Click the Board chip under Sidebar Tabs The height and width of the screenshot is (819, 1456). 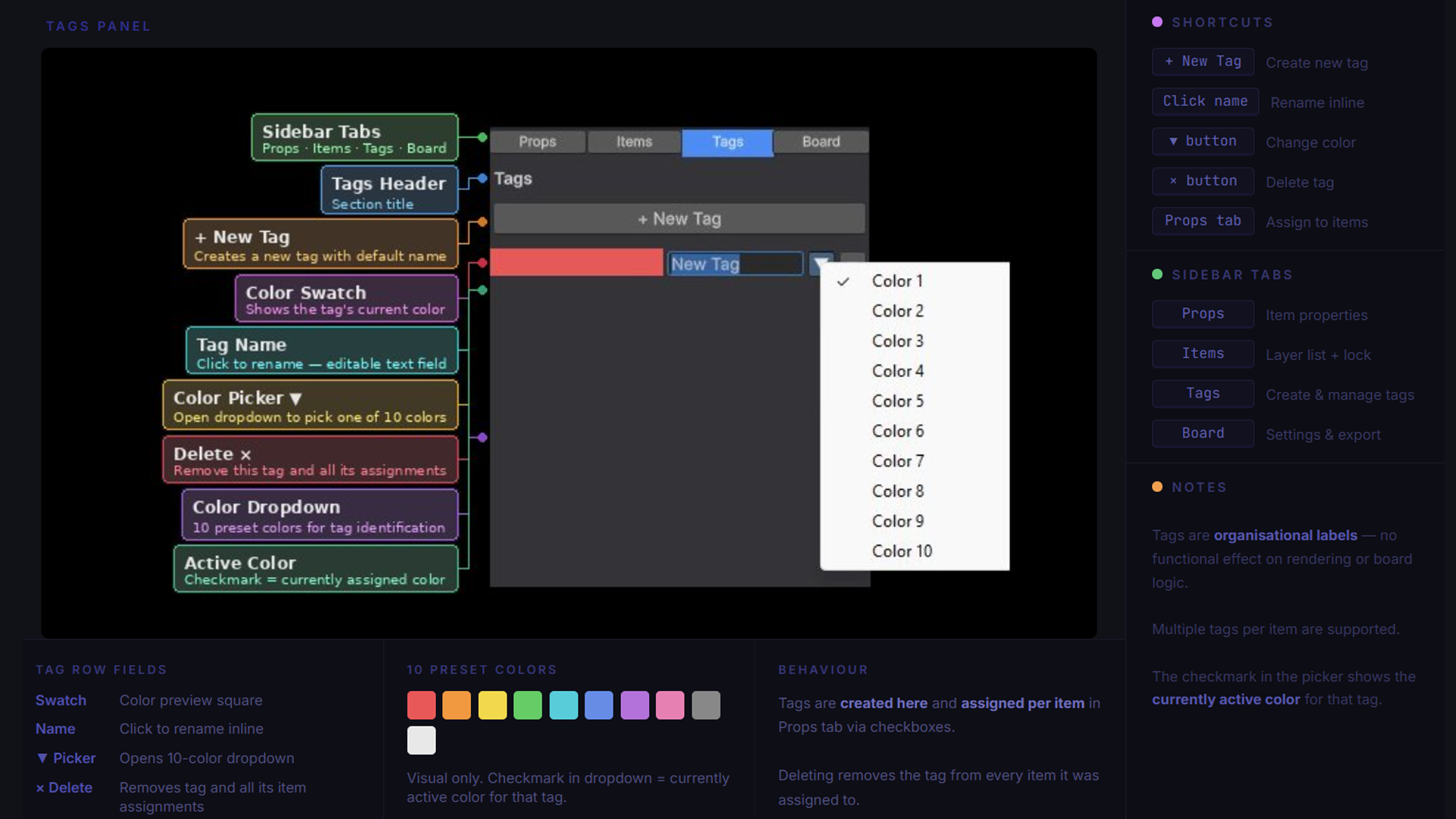click(1203, 433)
